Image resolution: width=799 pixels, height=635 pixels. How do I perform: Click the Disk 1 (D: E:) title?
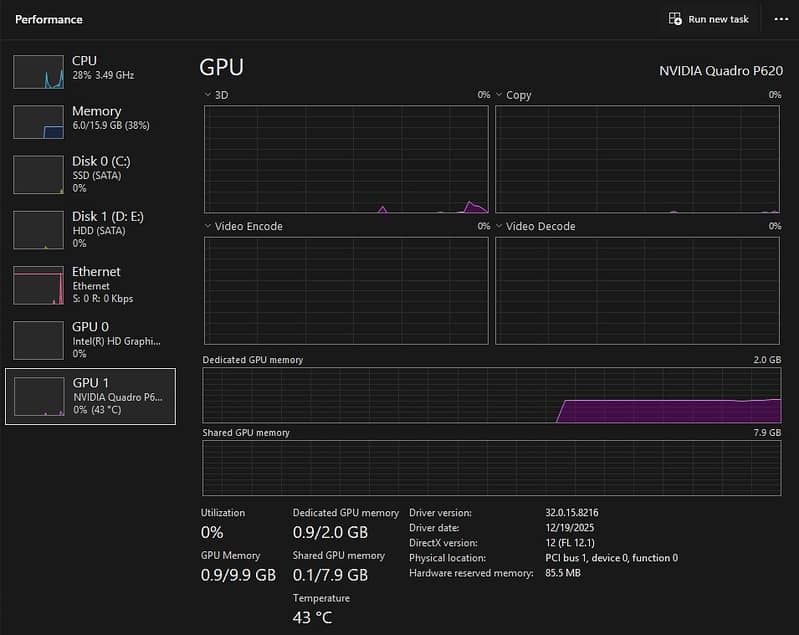(108, 216)
